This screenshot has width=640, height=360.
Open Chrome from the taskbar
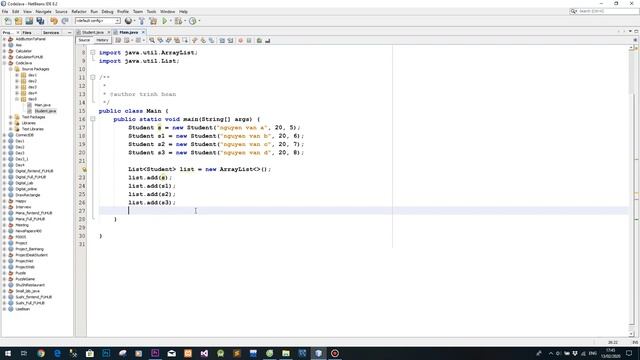click(x=41, y=353)
